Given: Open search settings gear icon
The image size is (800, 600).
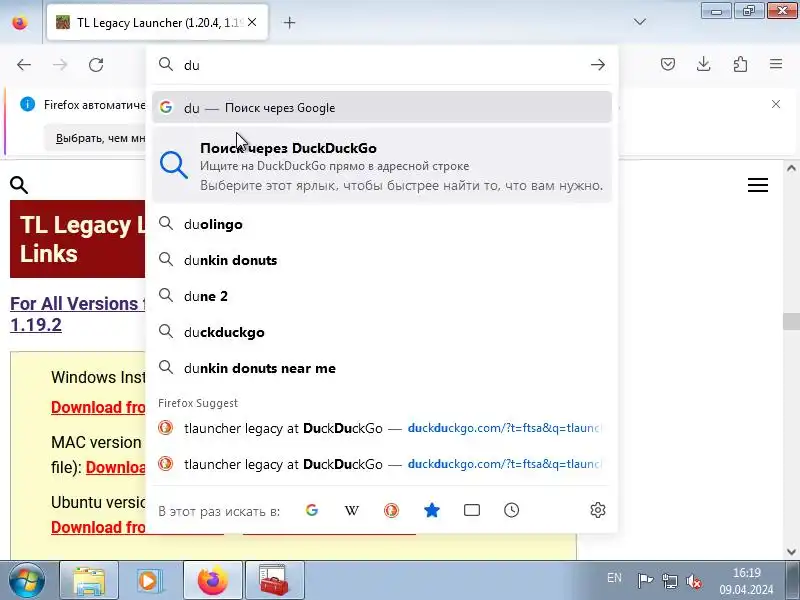Looking at the screenshot, I should (x=597, y=510).
